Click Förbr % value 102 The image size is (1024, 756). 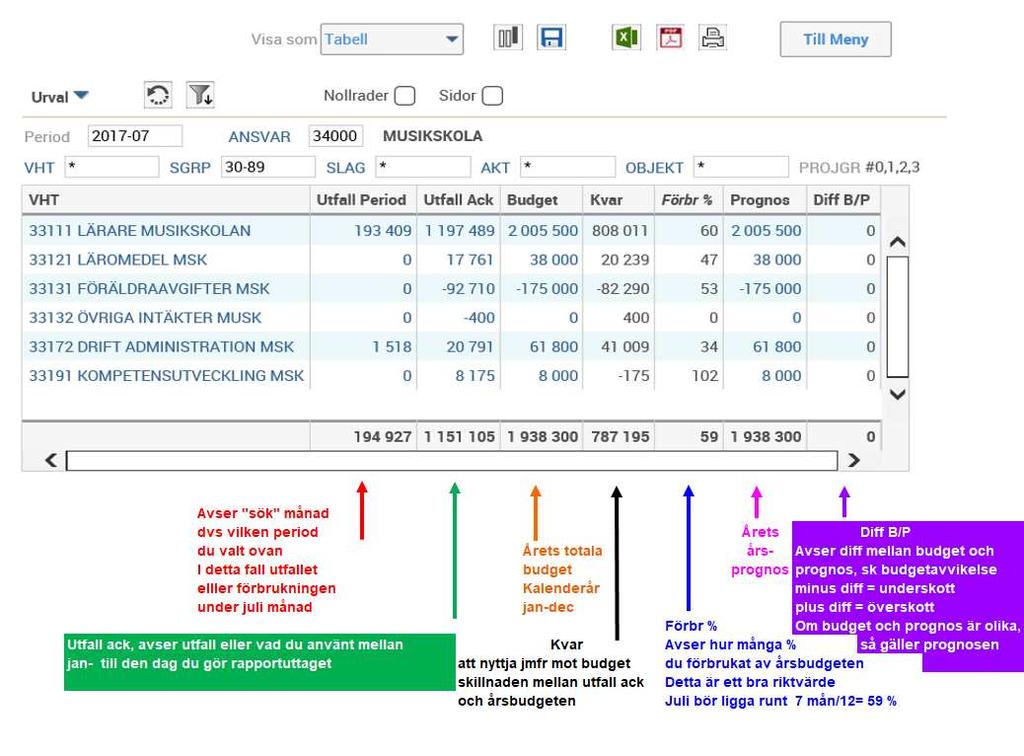pyautogui.click(x=705, y=375)
